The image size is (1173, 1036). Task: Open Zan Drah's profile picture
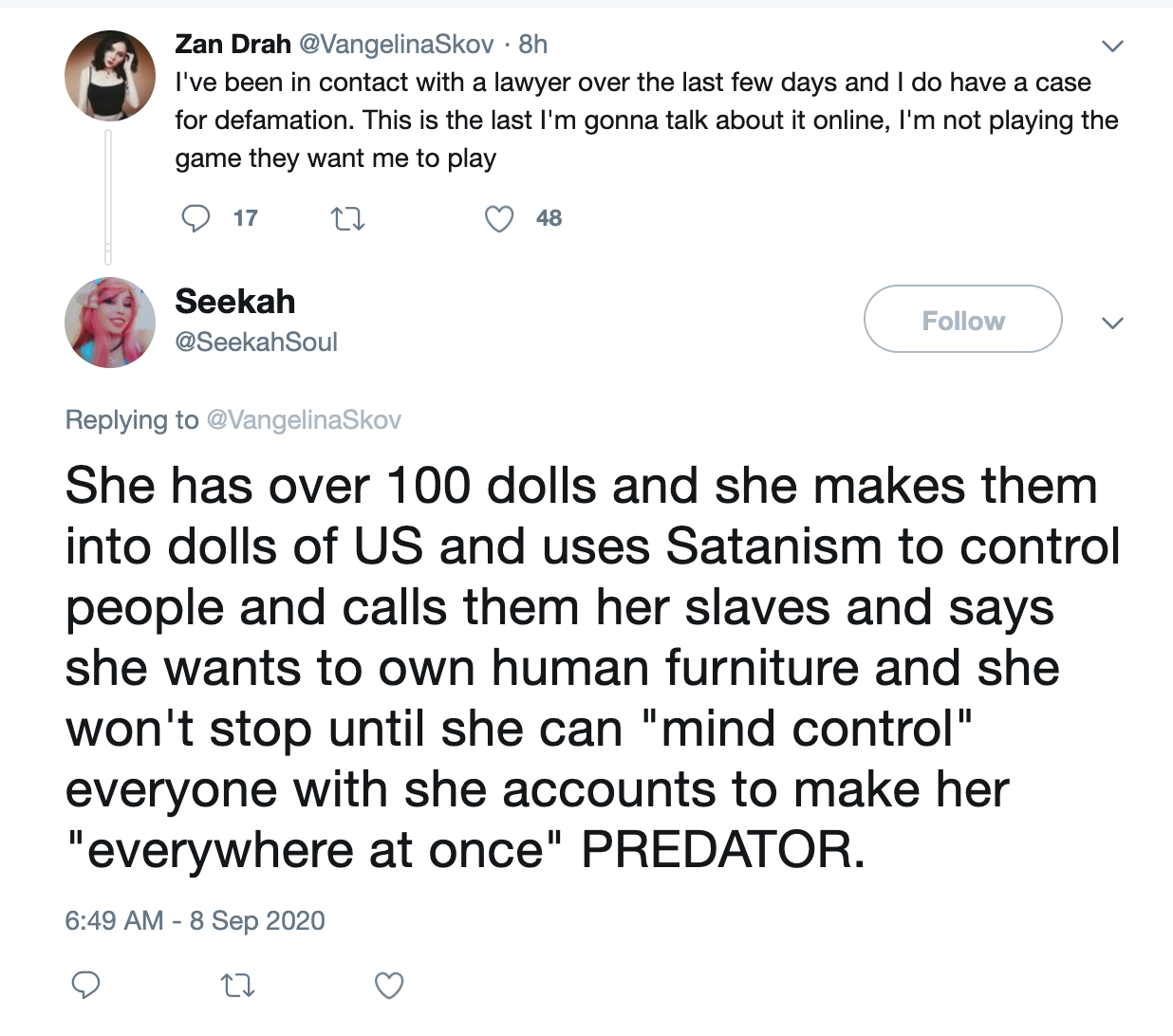(x=110, y=76)
